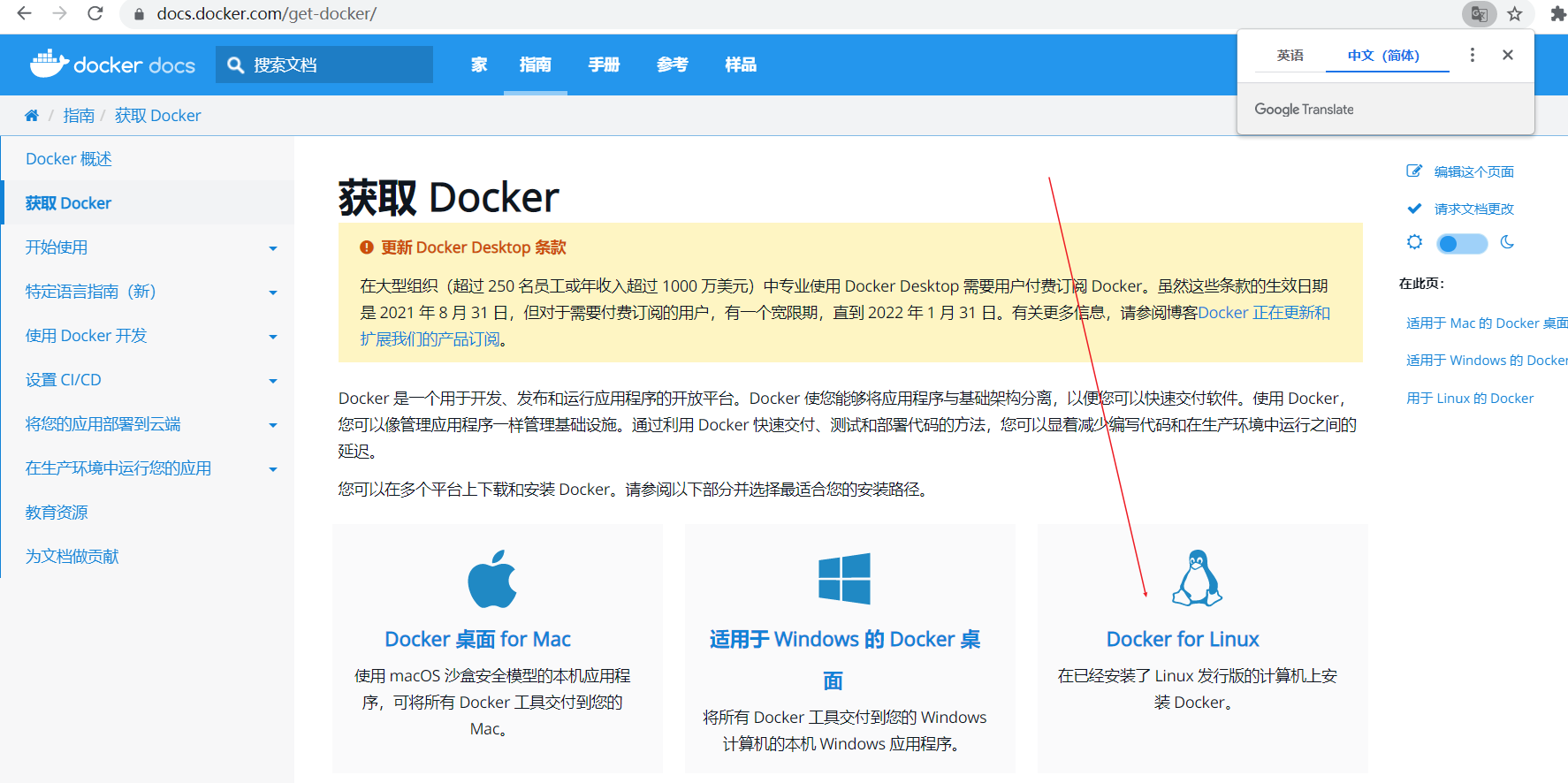Jump to 用于 Linux 的 Docker section
1568x783 pixels.
(x=1470, y=399)
